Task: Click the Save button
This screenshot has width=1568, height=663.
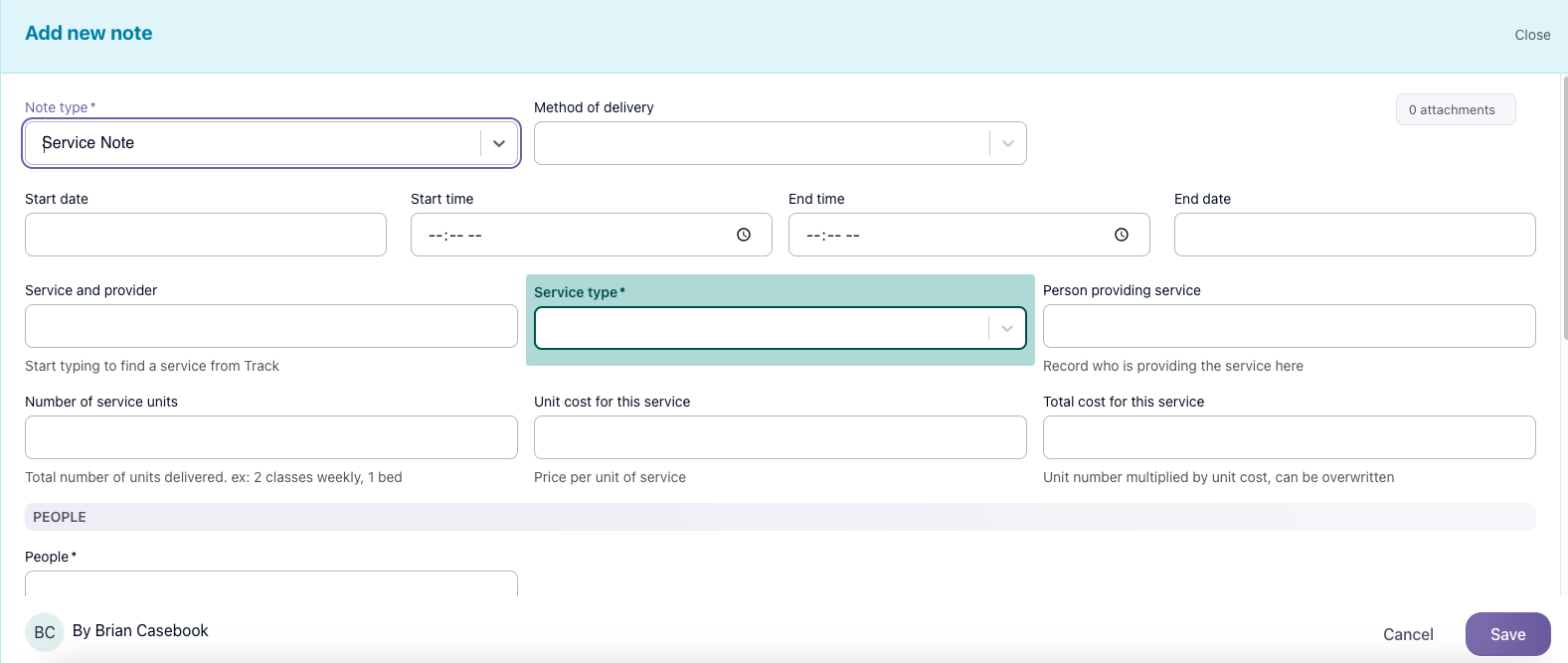Action: click(x=1507, y=634)
